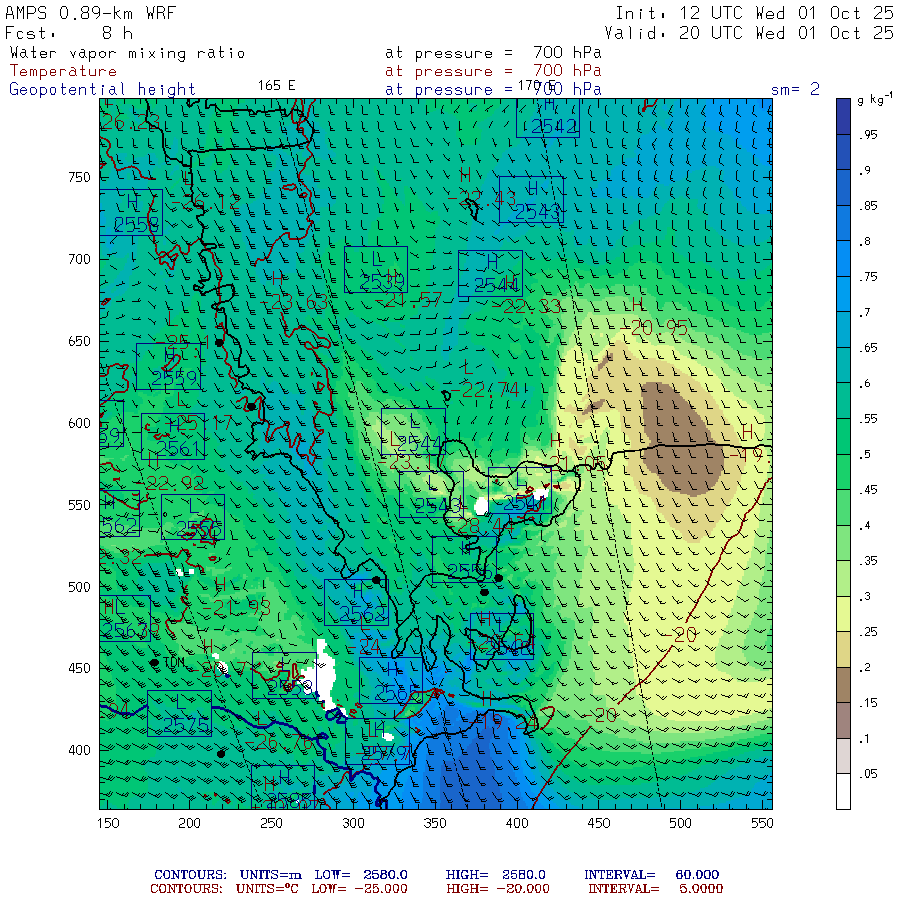The width and height of the screenshot is (900, 900).
Task: Click the 'CONTOURS: UNITS=m' legend text
Action: (x=227, y=875)
